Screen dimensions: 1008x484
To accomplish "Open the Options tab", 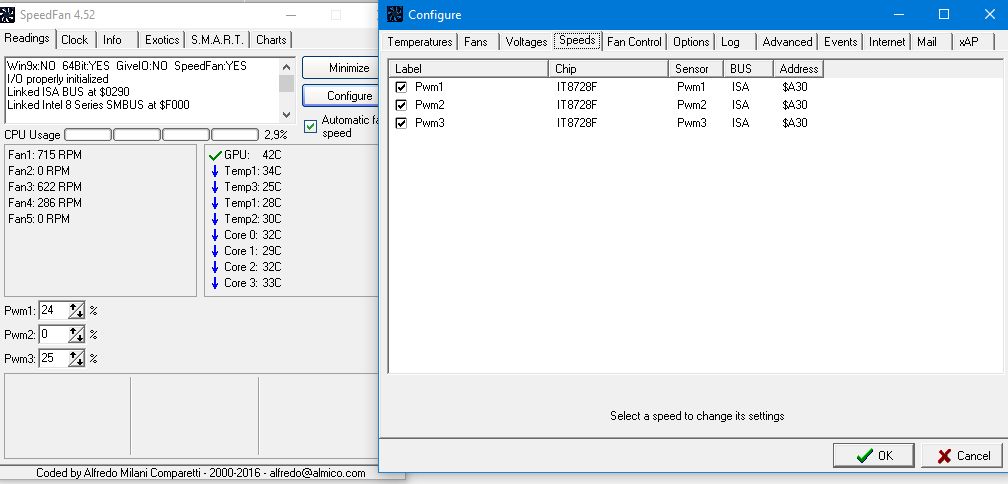I will coord(691,42).
